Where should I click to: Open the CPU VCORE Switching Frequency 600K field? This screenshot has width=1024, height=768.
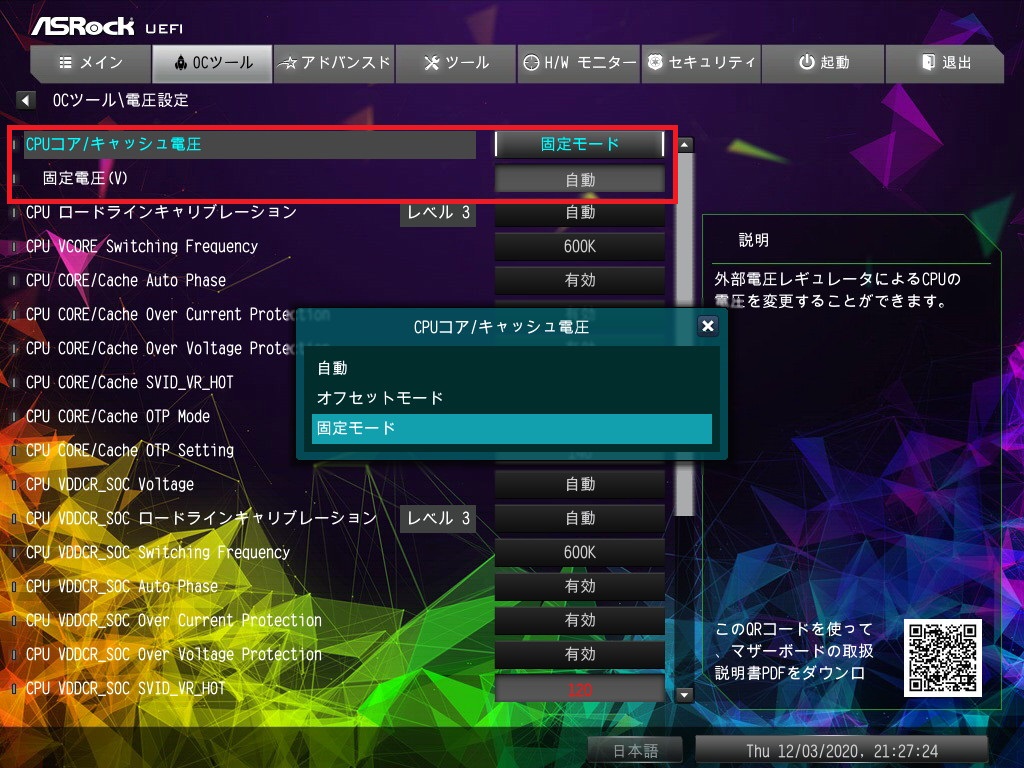[579, 247]
